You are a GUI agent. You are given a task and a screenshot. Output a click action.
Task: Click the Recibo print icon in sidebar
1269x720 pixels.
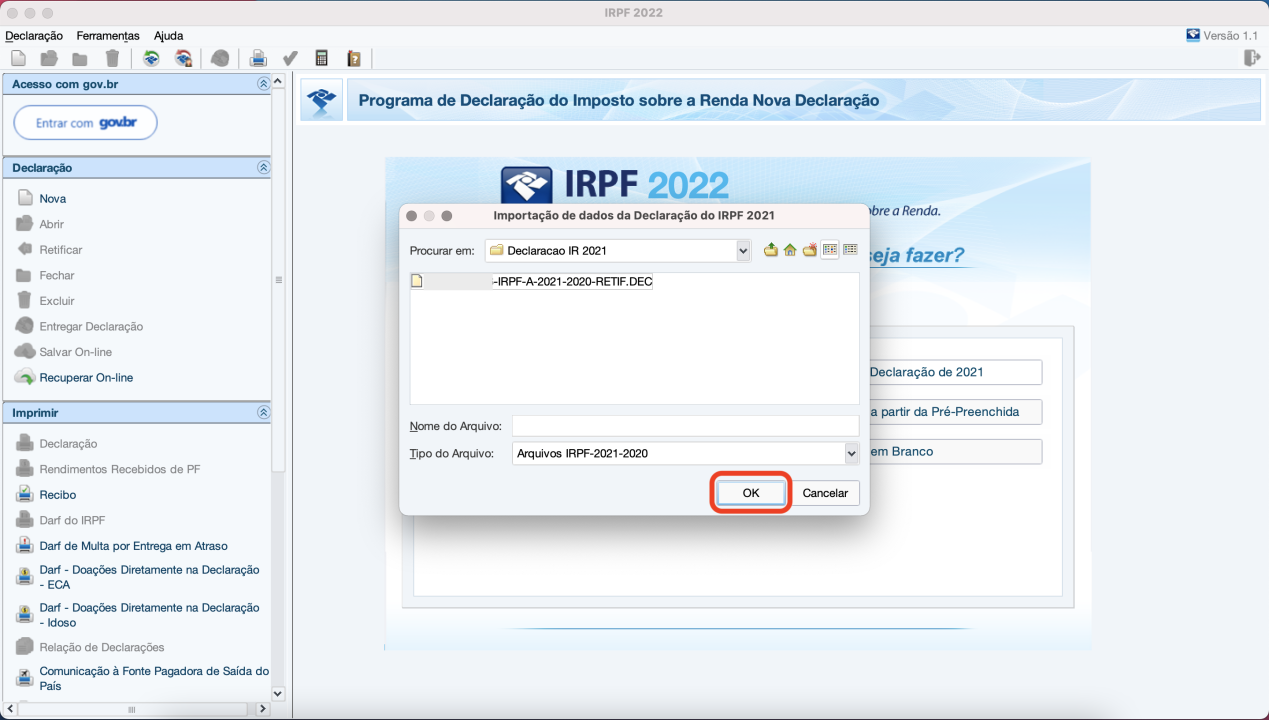pyautogui.click(x=24, y=495)
